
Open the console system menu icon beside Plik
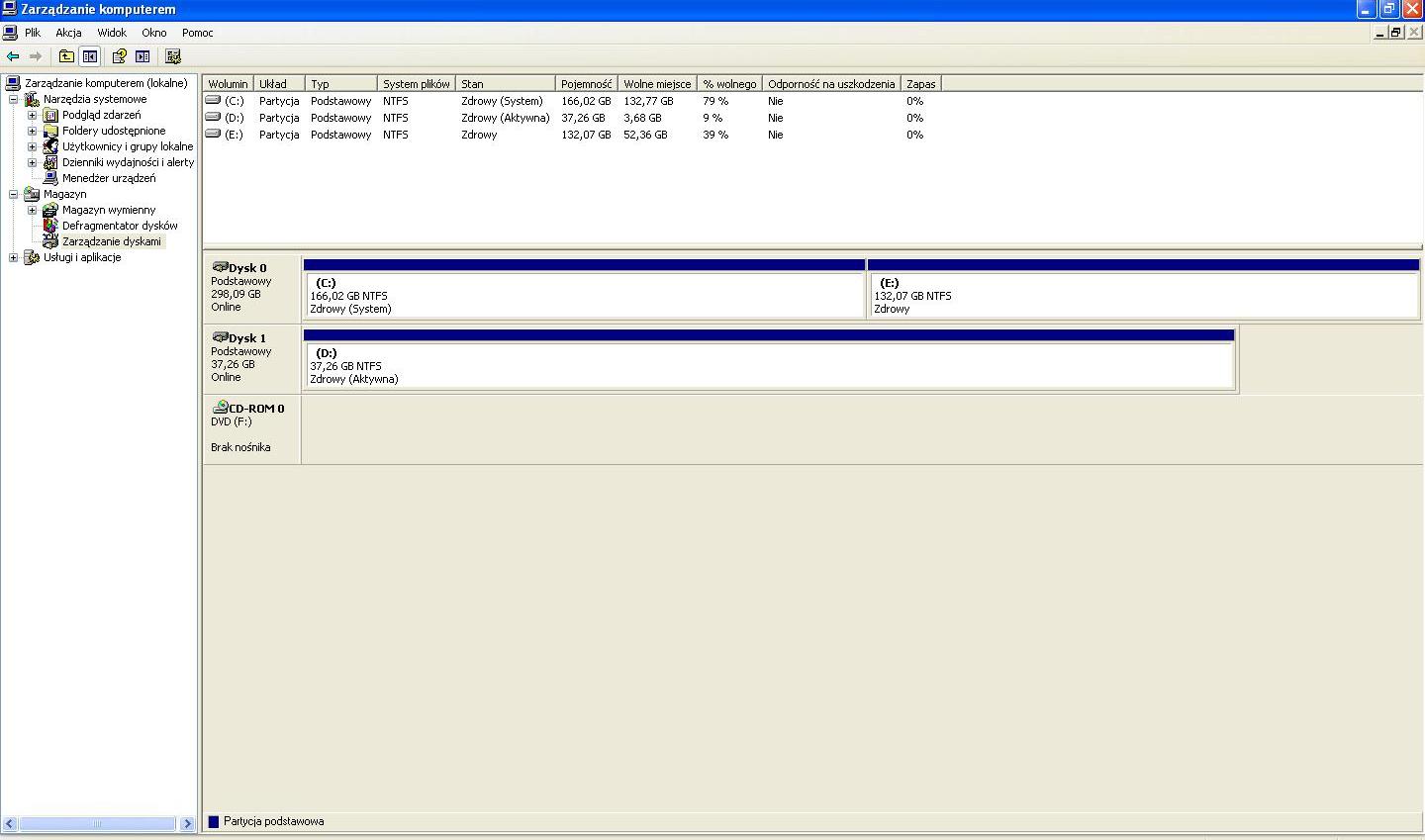[x=10, y=33]
